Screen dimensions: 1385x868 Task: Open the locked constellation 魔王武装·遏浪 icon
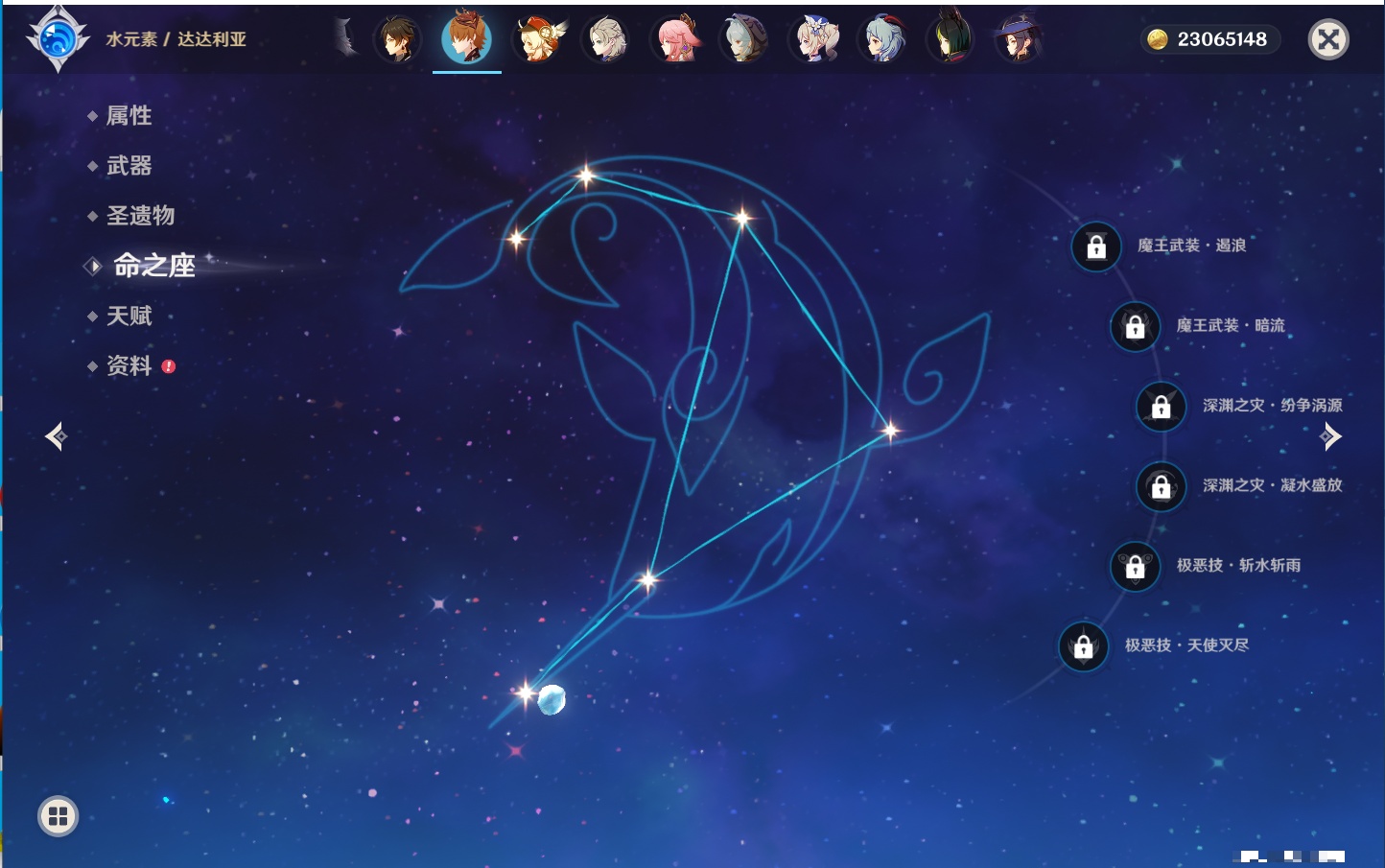pyautogui.click(x=1096, y=247)
